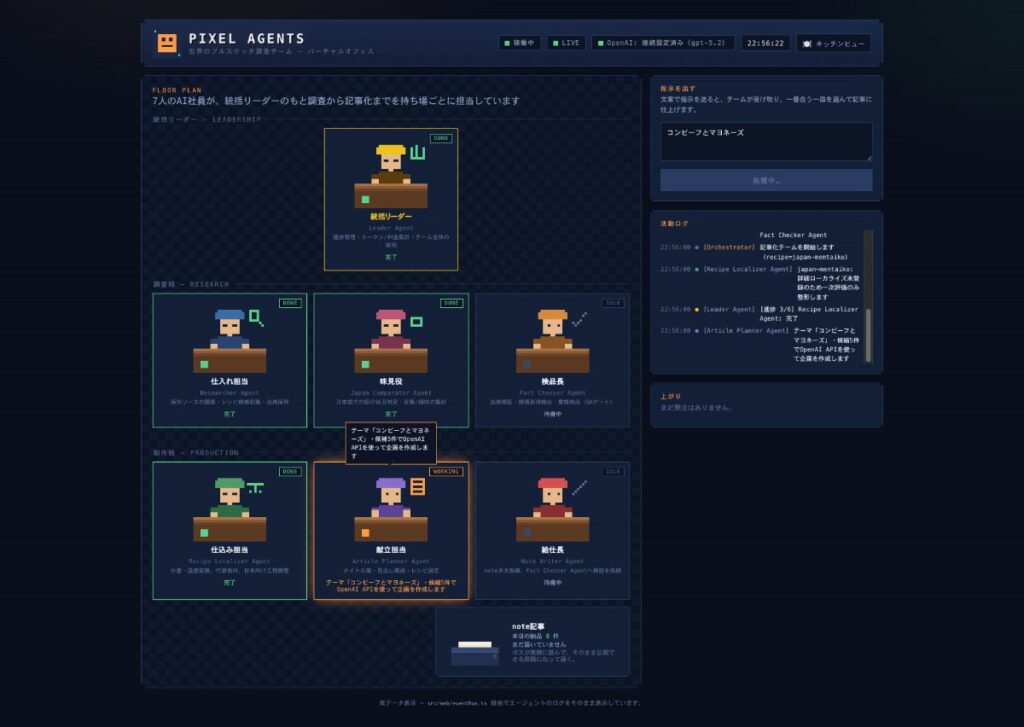The height and width of the screenshot is (727, 1024).
Task: Select the yellow-hat Leader Agent avatar
Action: (x=391, y=163)
